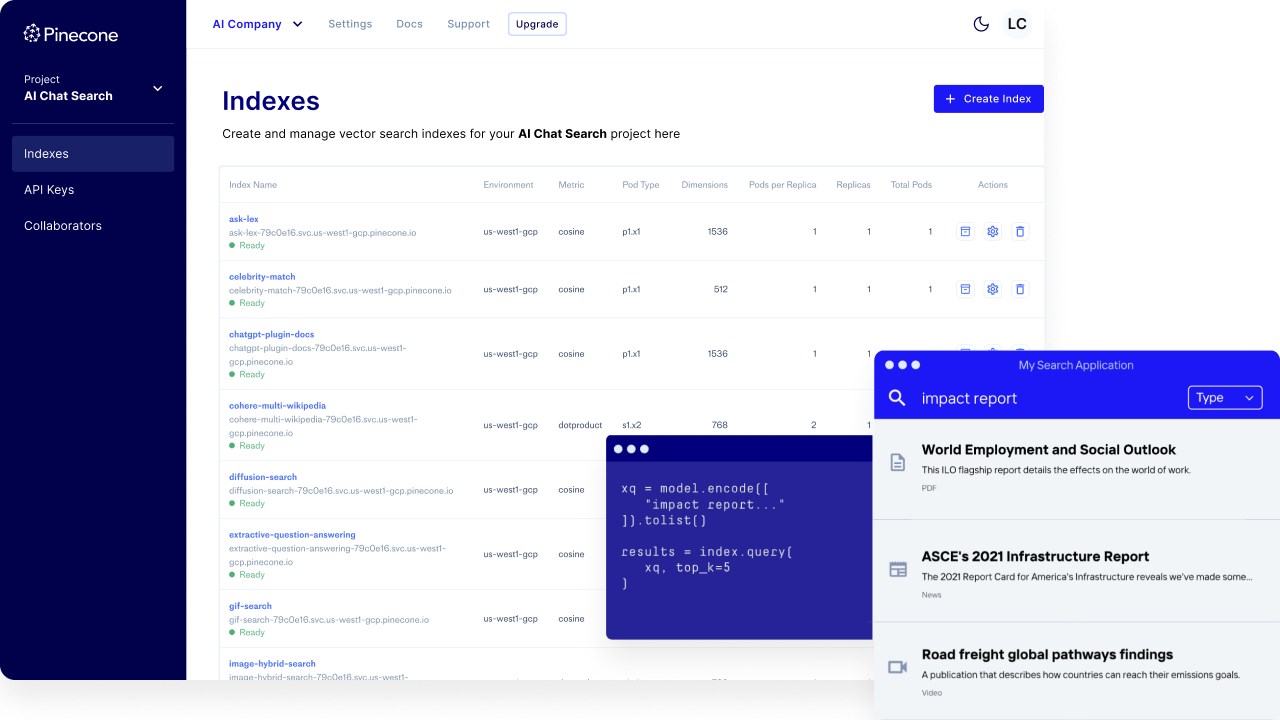Toggle dark mode with the moon icon
The height and width of the screenshot is (720, 1280).
[981, 24]
